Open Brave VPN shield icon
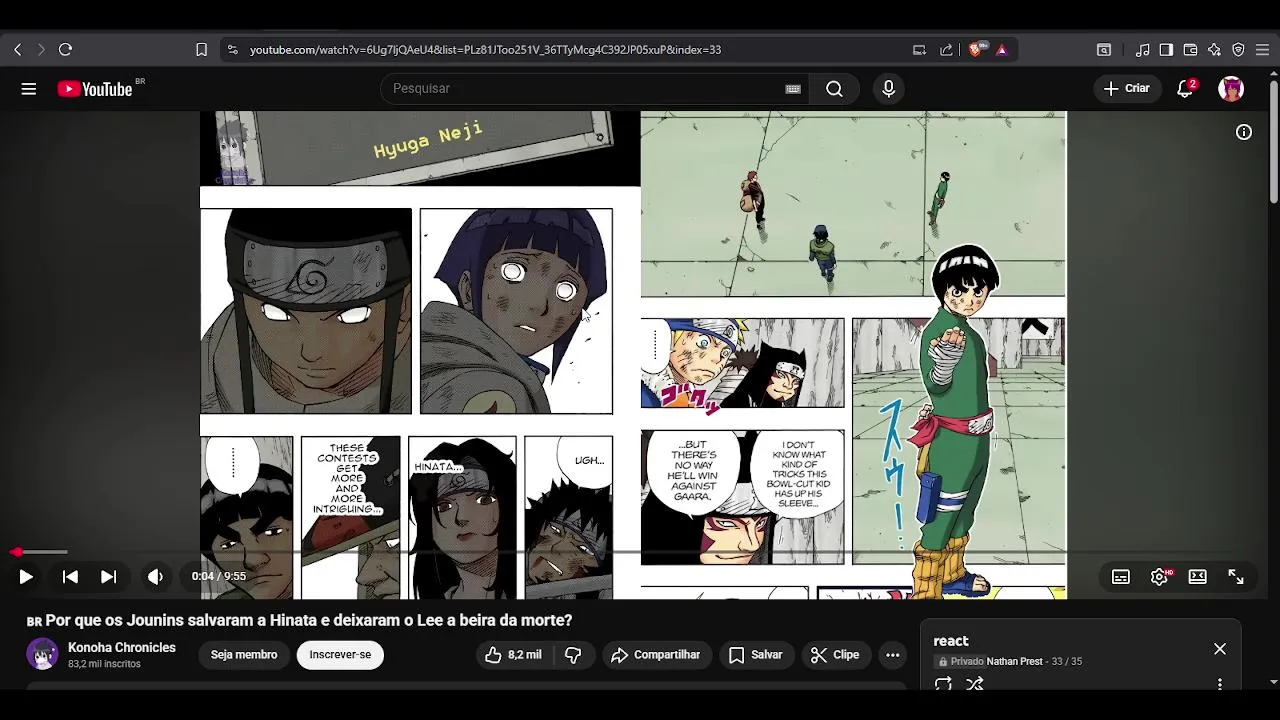The image size is (1280, 720). 1238,49
